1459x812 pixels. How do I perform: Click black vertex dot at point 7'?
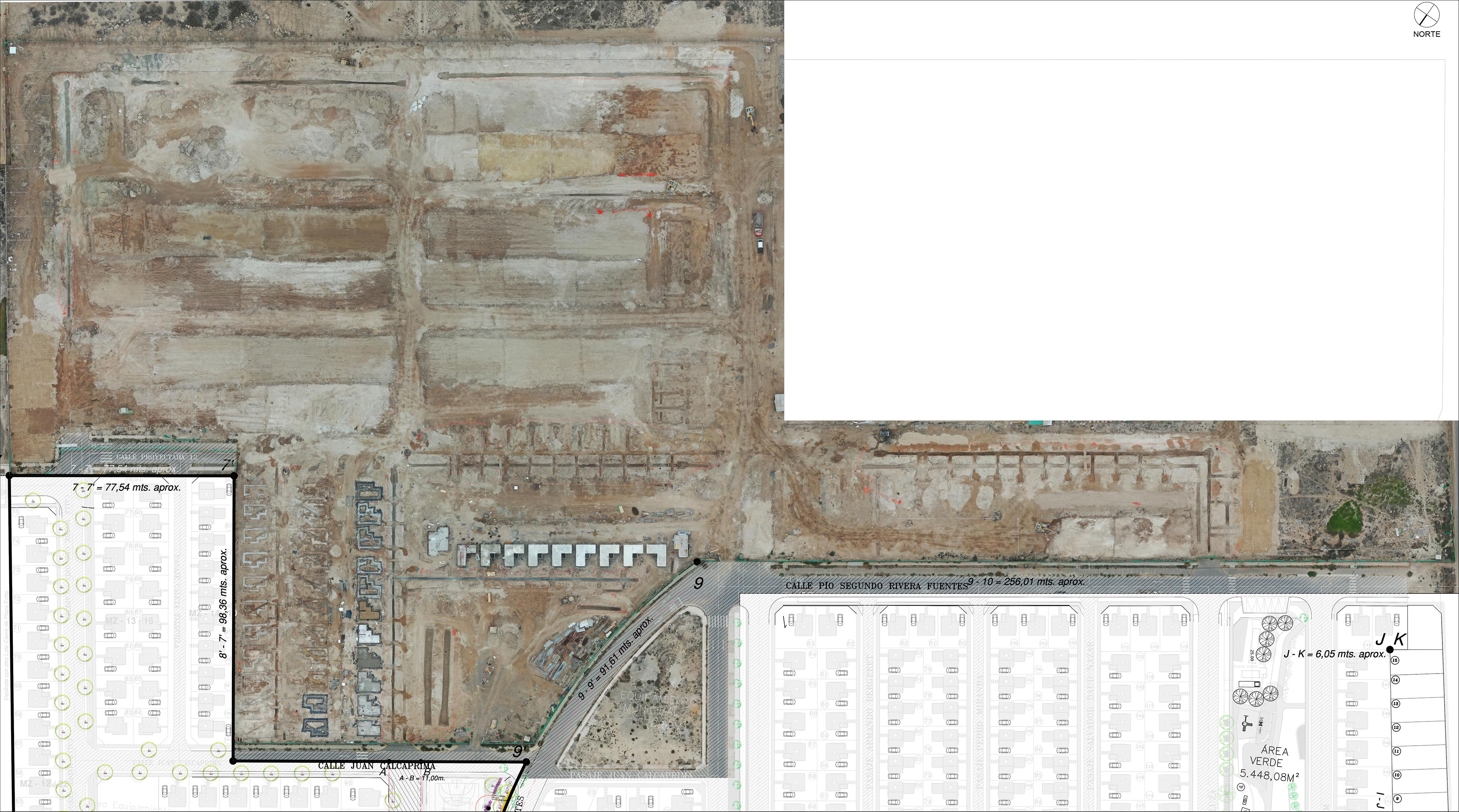[234, 476]
